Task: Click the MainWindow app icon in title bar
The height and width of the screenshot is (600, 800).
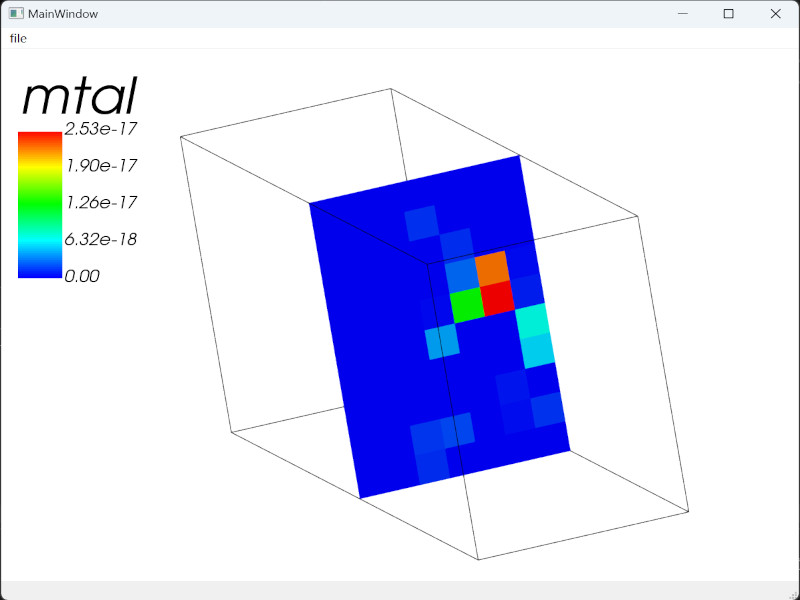Action: pyautogui.click(x=16, y=14)
